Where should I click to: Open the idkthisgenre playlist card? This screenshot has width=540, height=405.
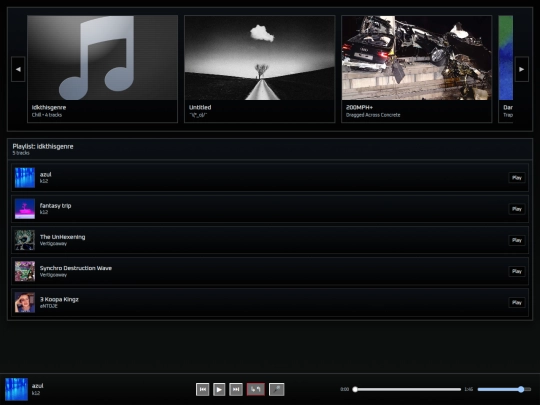point(103,69)
